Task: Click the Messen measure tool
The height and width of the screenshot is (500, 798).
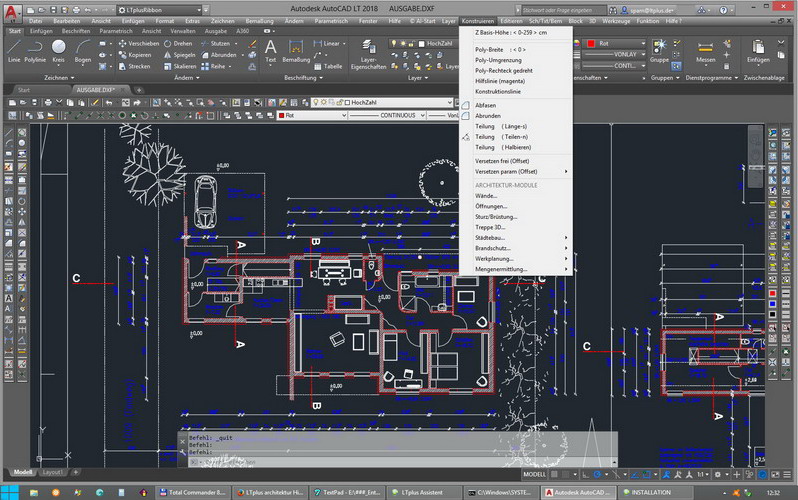Action: (705, 52)
